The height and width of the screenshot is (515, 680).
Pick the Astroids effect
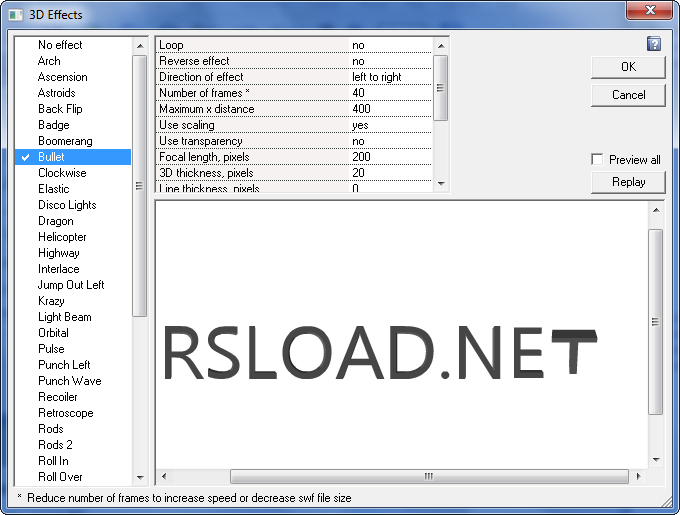(73, 93)
